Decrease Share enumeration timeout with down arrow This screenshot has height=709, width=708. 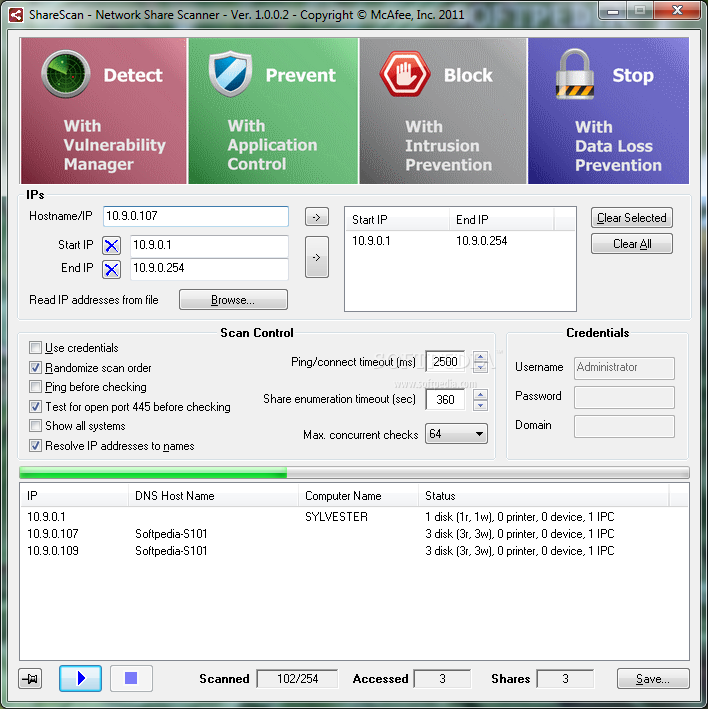pyautogui.click(x=480, y=405)
